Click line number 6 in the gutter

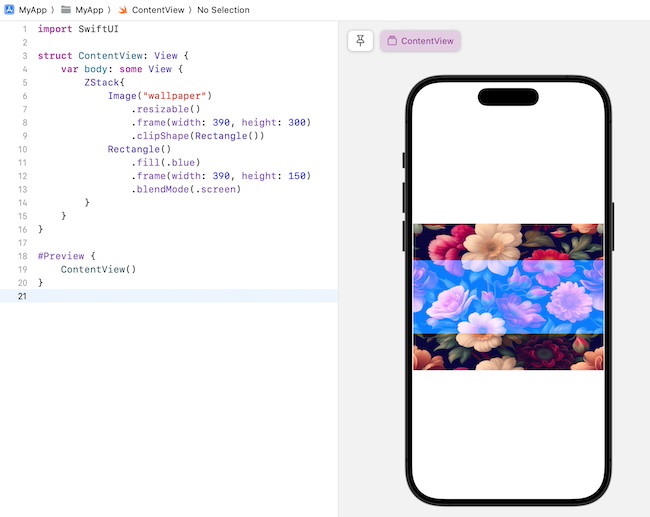coord(25,96)
